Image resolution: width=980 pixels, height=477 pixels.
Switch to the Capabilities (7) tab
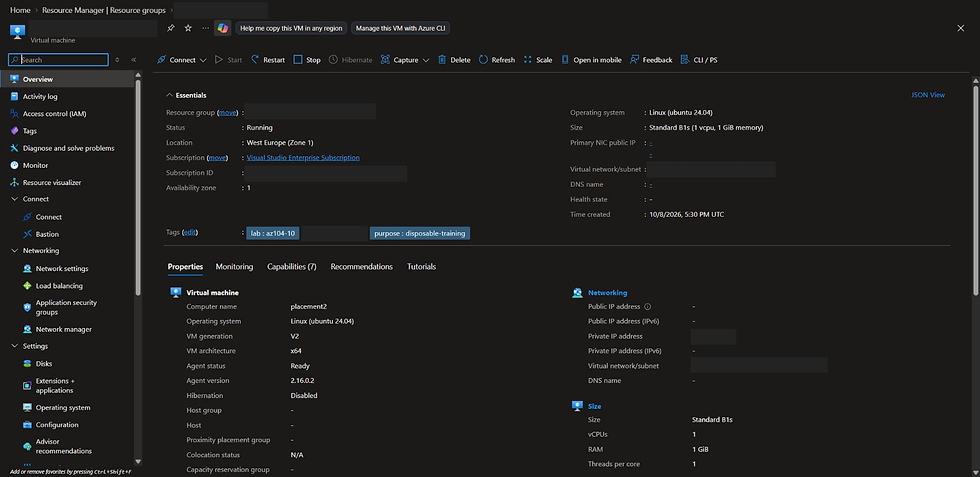pyautogui.click(x=292, y=266)
